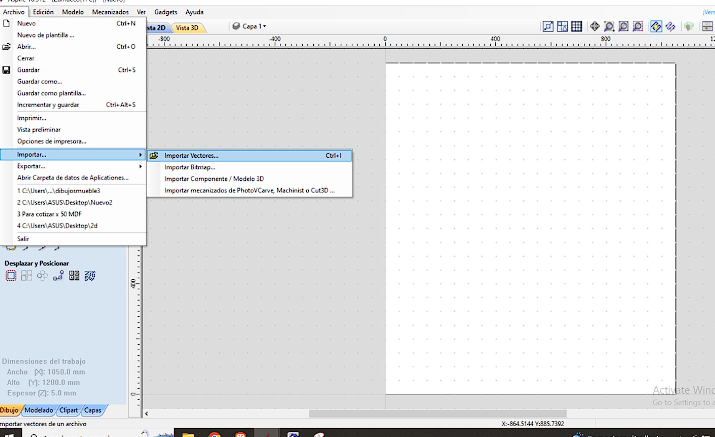Image resolution: width=715 pixels, height=437 pixels.
Task: Choose Importar Componente / Modelo 3D
Action: pos(250,179)
